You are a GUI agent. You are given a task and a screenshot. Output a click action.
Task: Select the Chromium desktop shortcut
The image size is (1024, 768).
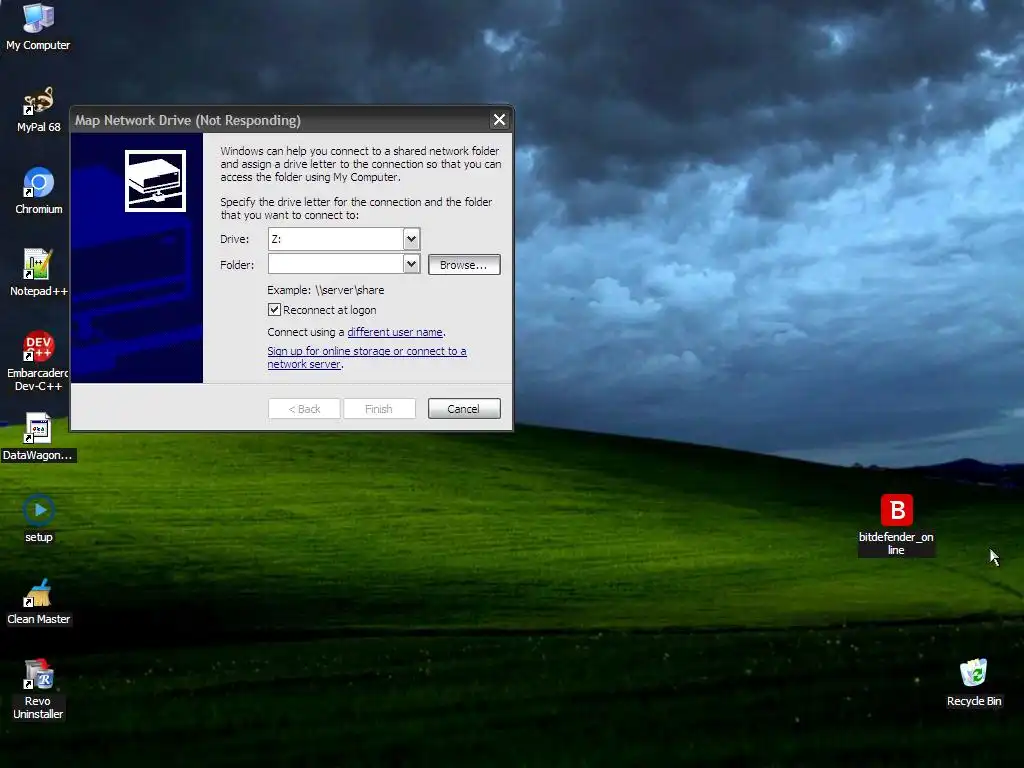click(x=39, y=191)
